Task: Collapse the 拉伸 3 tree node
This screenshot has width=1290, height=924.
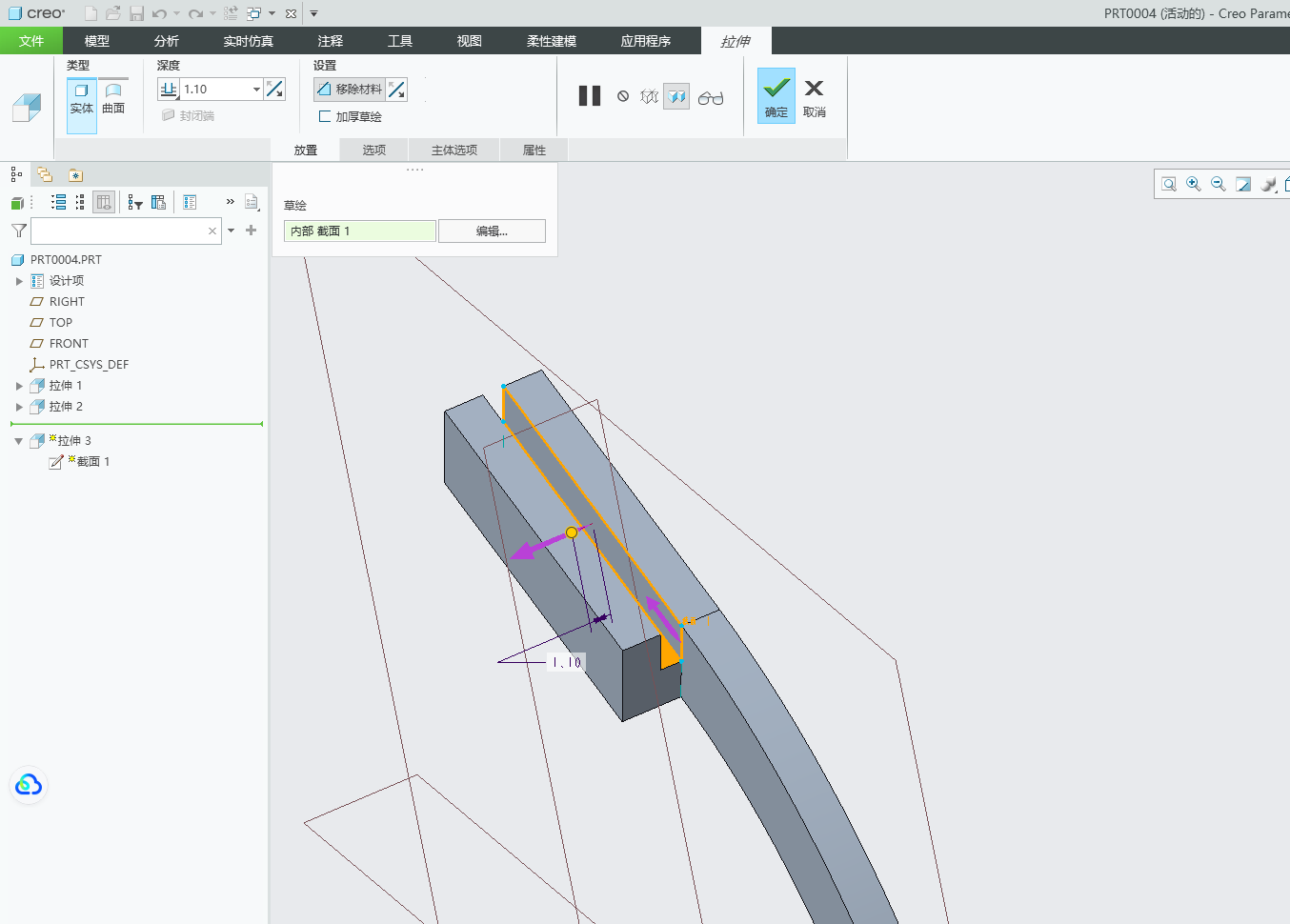Action: pyautogui.click(x=19, y=441)
